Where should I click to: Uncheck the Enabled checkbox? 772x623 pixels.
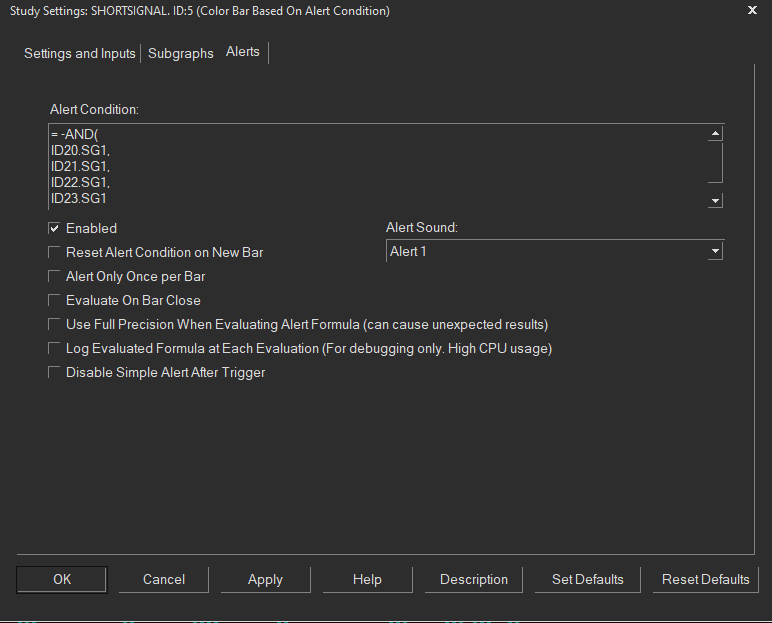pos(55,228)
